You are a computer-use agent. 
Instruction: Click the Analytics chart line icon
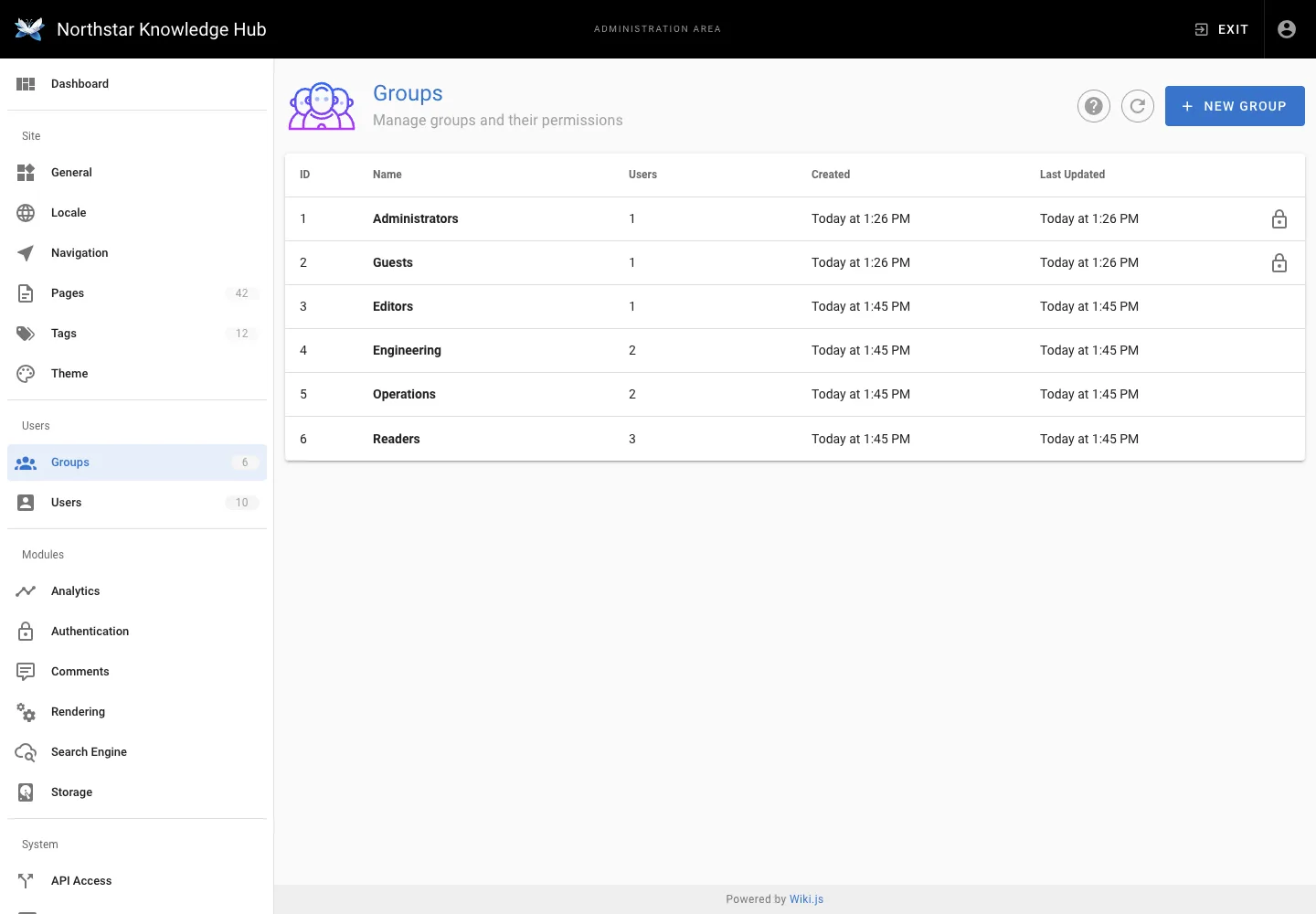coord(26,591)
